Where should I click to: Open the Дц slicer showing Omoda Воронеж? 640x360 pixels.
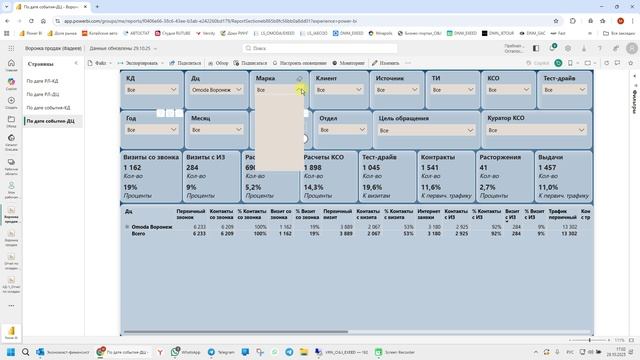(x=216, y=90)
